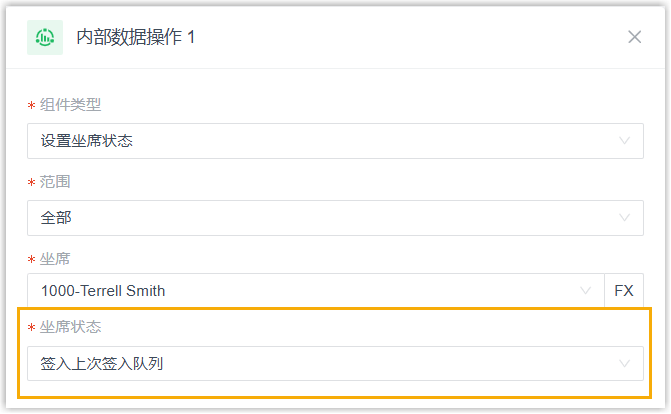Open the status selector showing 签入上次签入队列

coord(320,364)
